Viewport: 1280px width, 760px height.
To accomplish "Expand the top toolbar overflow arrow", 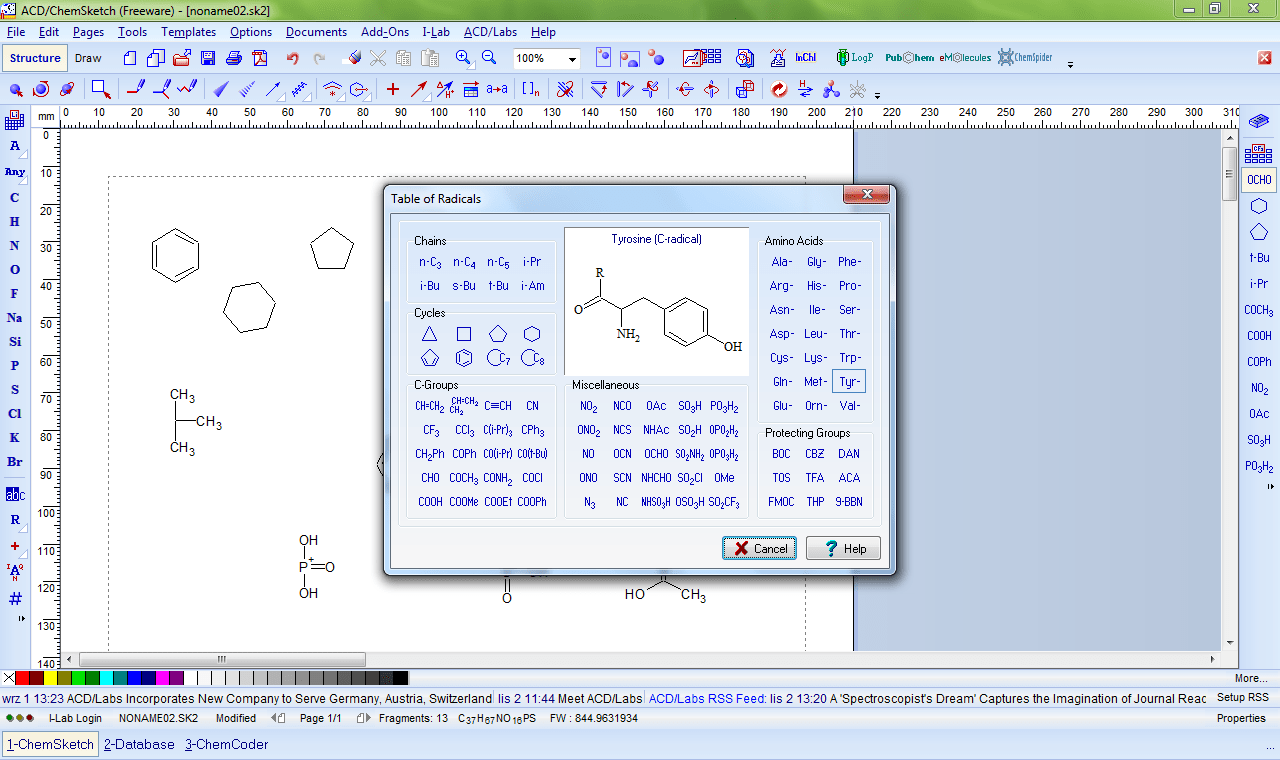I will [x=1071, y=65].
